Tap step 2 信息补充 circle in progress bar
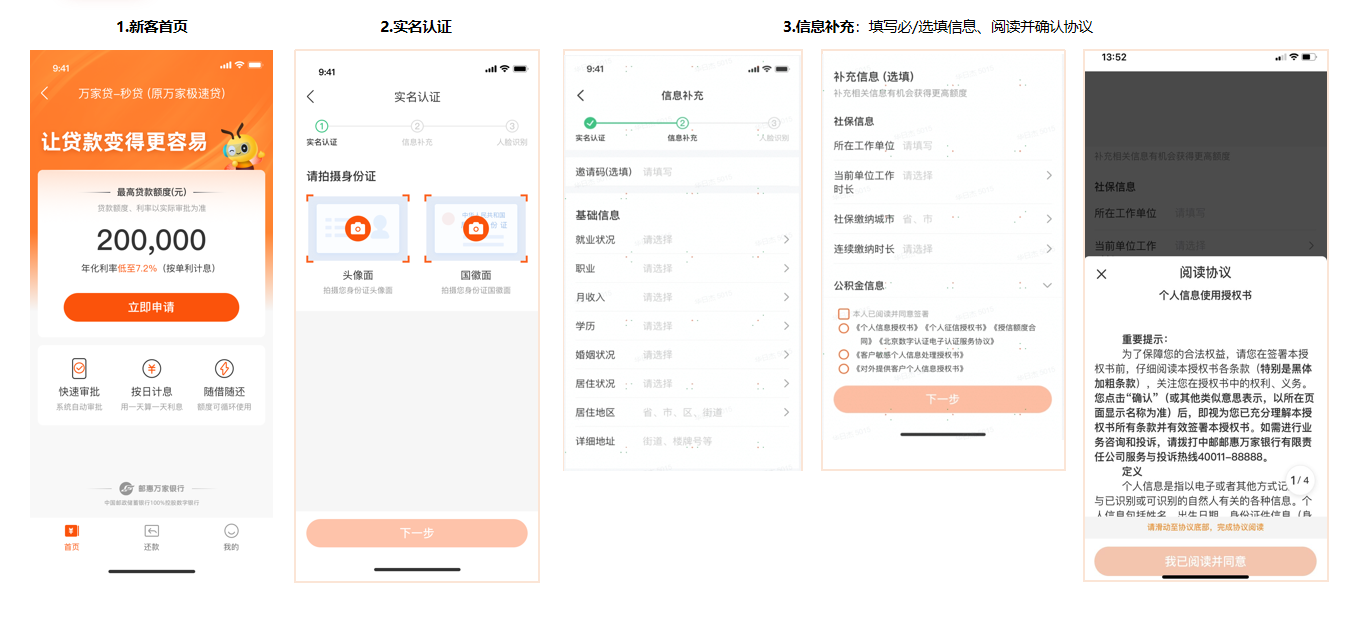1355x618 pixels. (x=682, y=123)
